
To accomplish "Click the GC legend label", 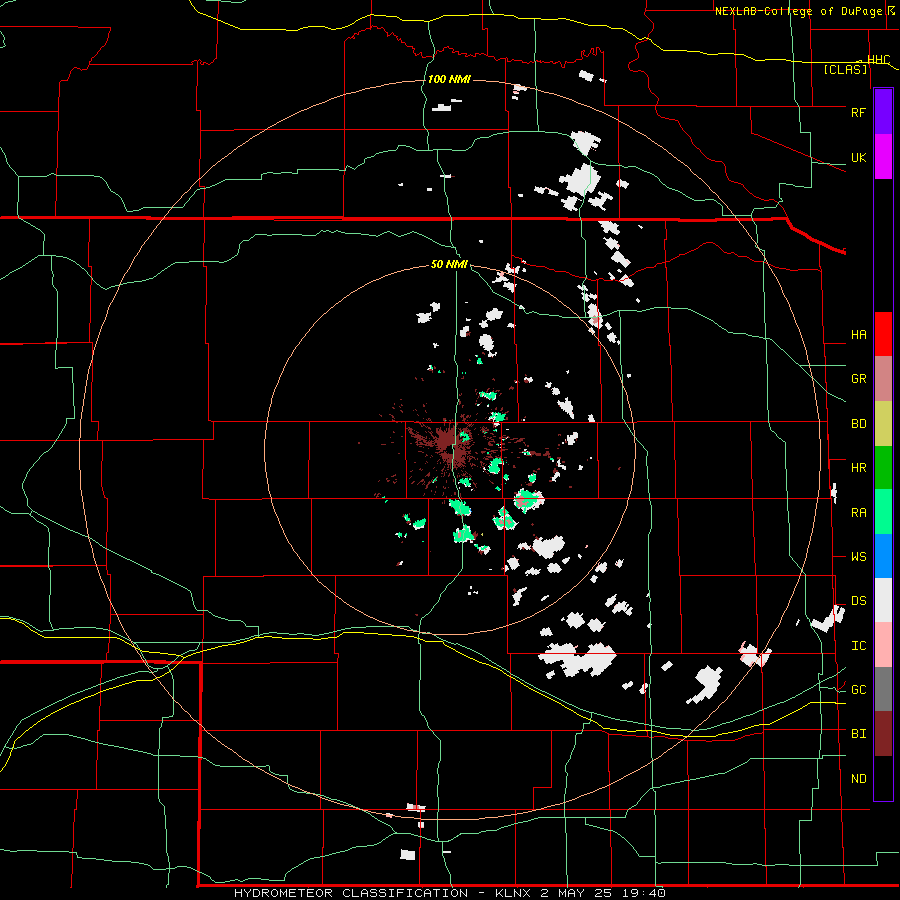I will 858,689.
